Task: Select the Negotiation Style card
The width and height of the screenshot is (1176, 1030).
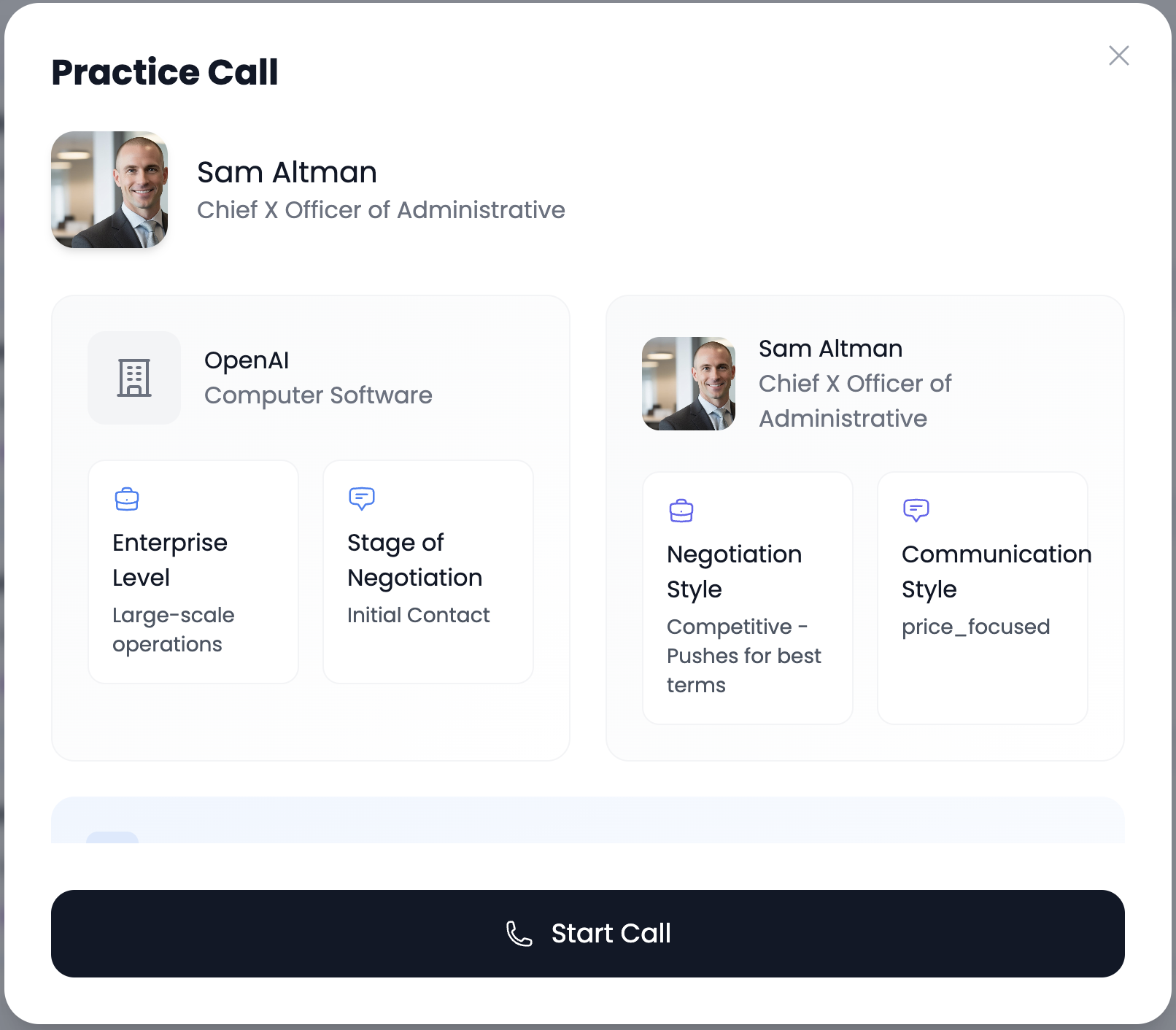Action: coord(748,598)
